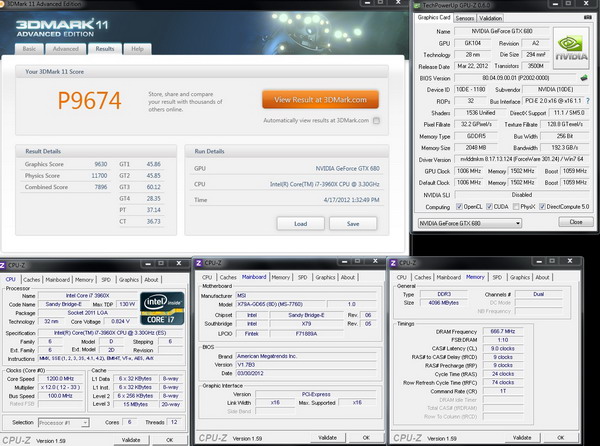
Task: Click the Intel Core i7 logo badge
Action: [x=162, y=308]
